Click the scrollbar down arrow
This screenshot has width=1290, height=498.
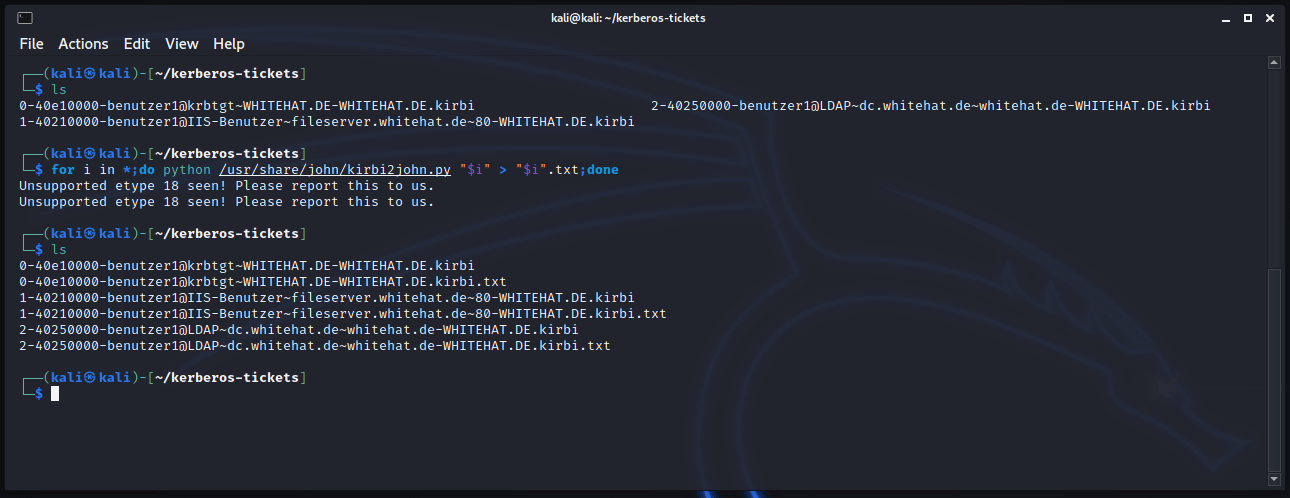point(1274,481)
